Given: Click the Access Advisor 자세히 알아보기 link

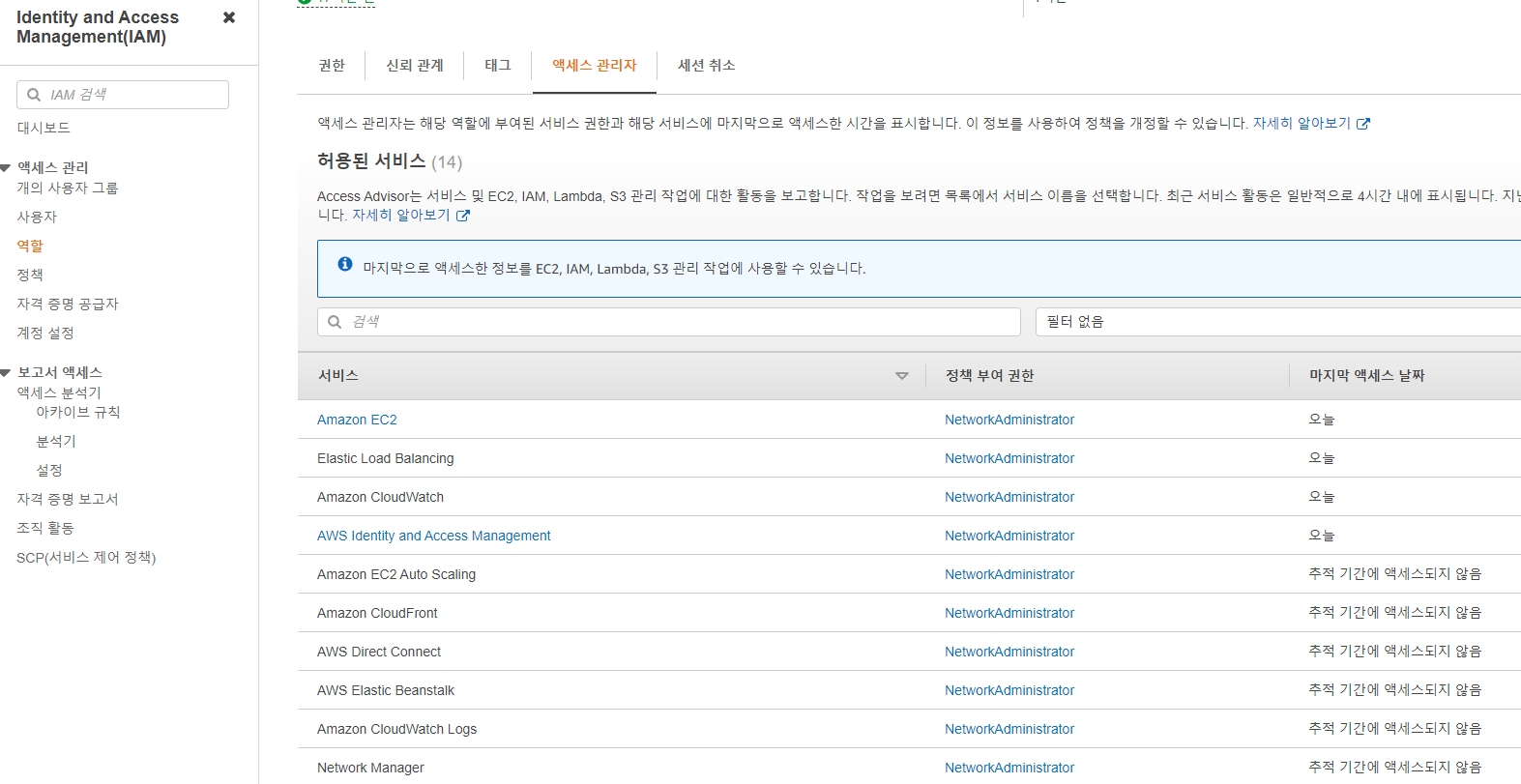Looking at the screenshot, I should click(x=401, y=215).
